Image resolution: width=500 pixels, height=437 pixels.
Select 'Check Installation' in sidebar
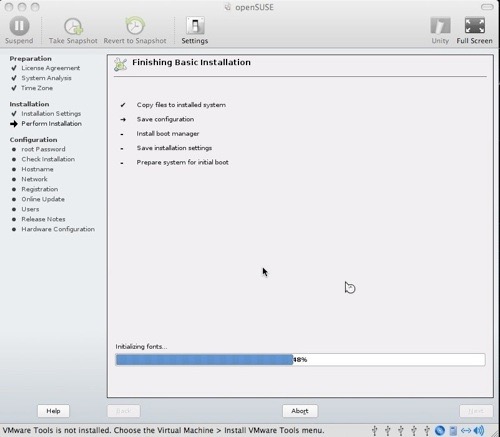(x=48, y=159)
